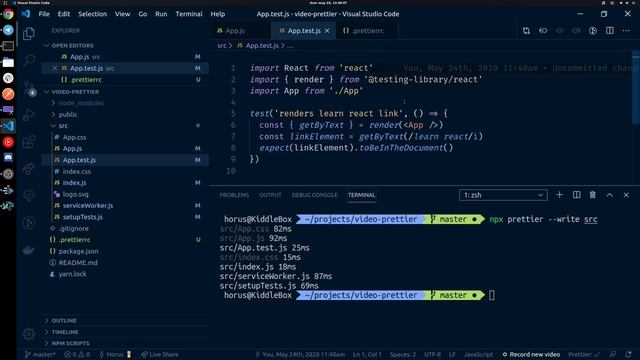This screenshot has height=360, width=640.
Task: Click the master branch indicator in the status bar
Action: click(40, 354)
